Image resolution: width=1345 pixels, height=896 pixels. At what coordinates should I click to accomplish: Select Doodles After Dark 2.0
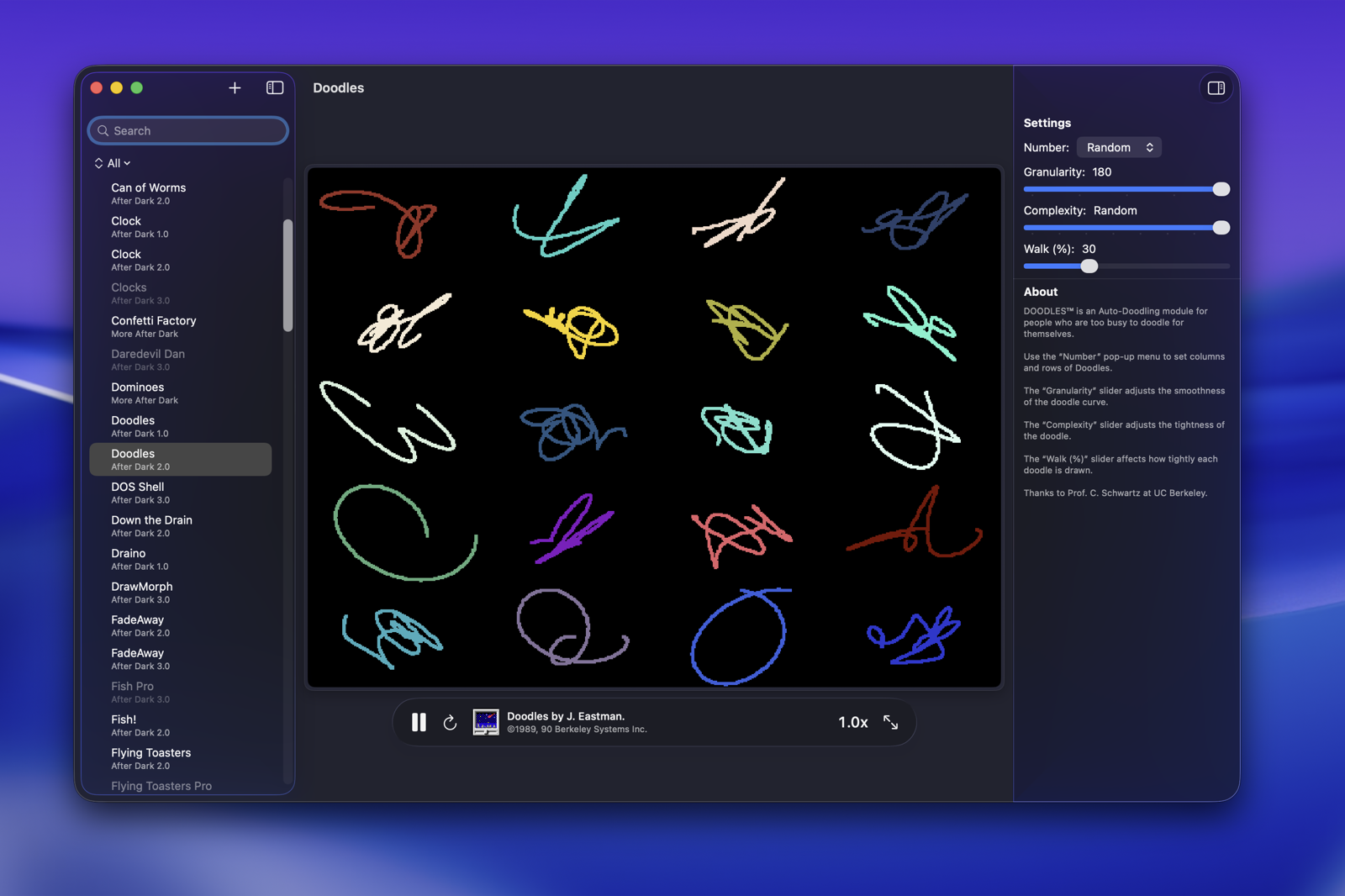click(181, 460)
